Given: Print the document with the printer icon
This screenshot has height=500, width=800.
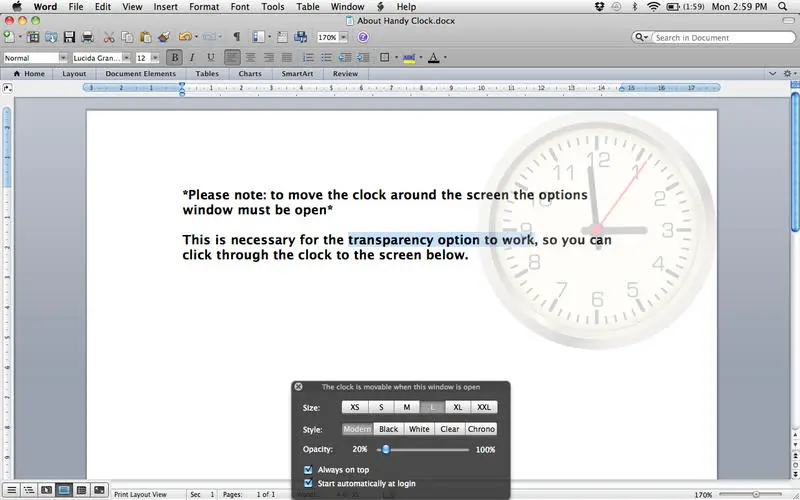Looking at the screenshot, I should (x=88, y=37).
